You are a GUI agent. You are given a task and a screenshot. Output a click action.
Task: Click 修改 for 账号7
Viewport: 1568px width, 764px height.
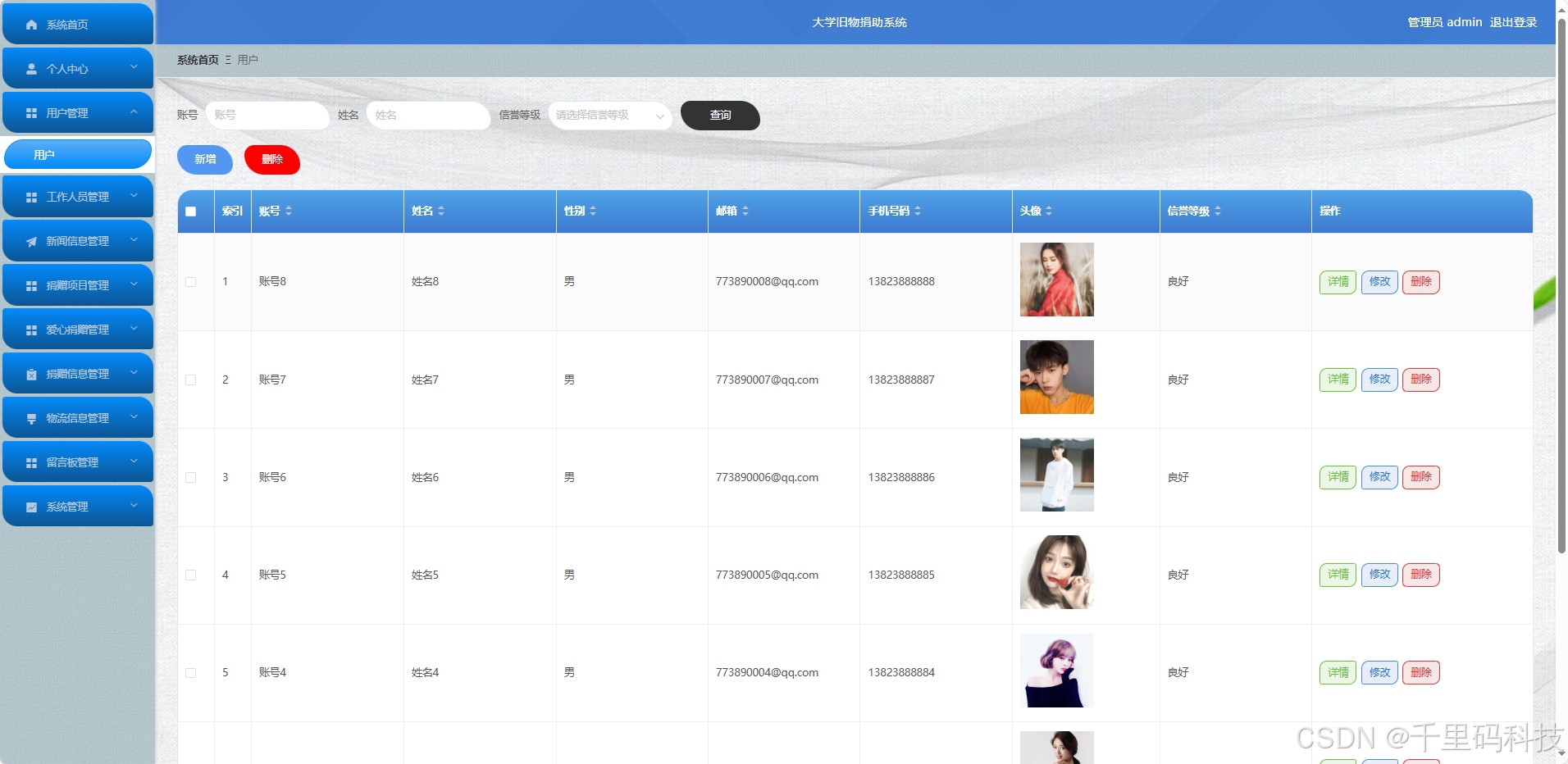click(1379, 380)
